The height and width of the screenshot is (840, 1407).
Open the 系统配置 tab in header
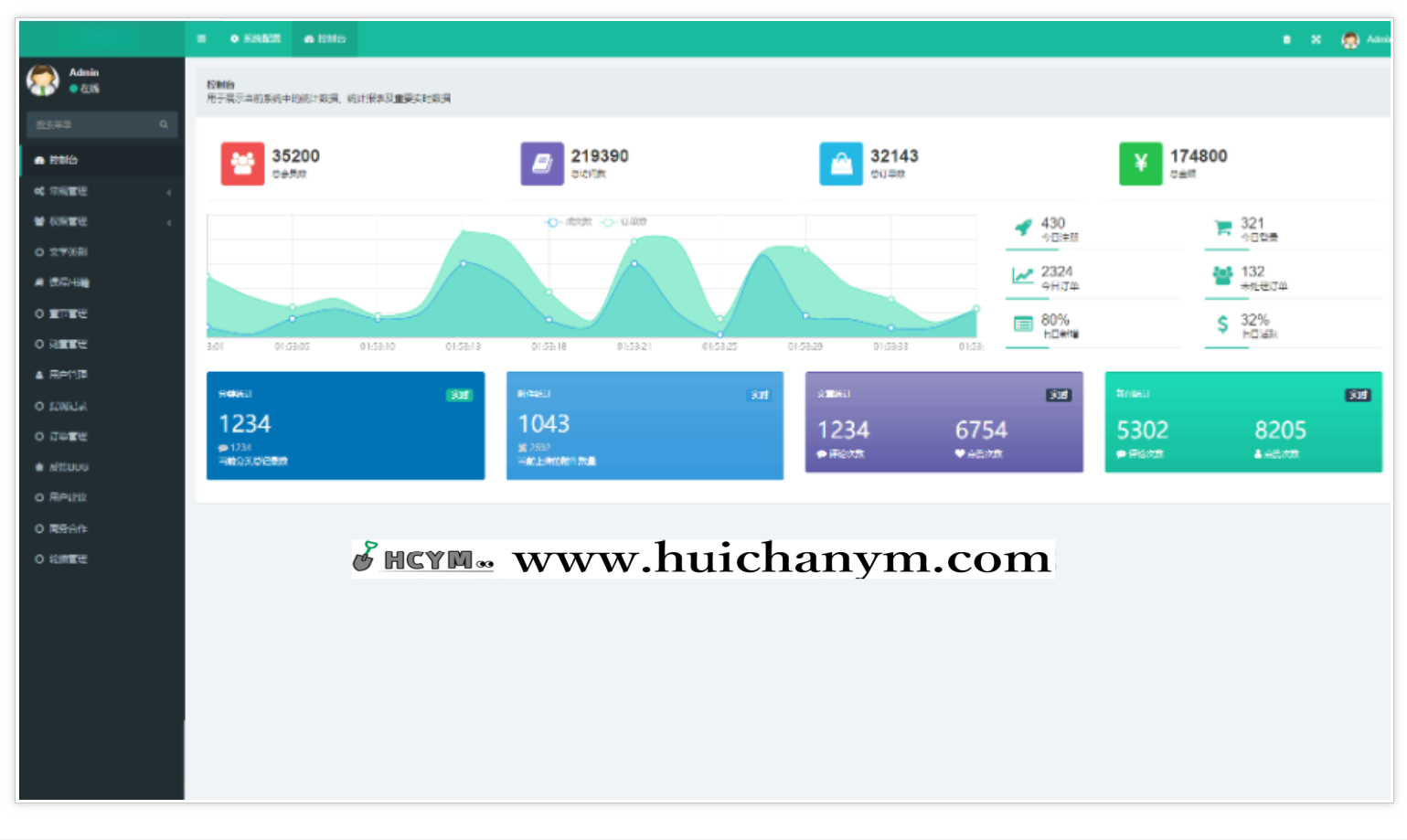tap(256, 38)
